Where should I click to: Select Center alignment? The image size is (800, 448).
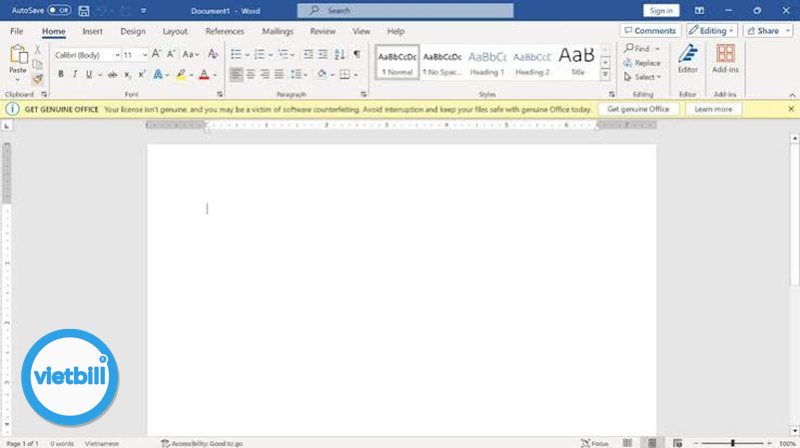(x=251, y=74)
